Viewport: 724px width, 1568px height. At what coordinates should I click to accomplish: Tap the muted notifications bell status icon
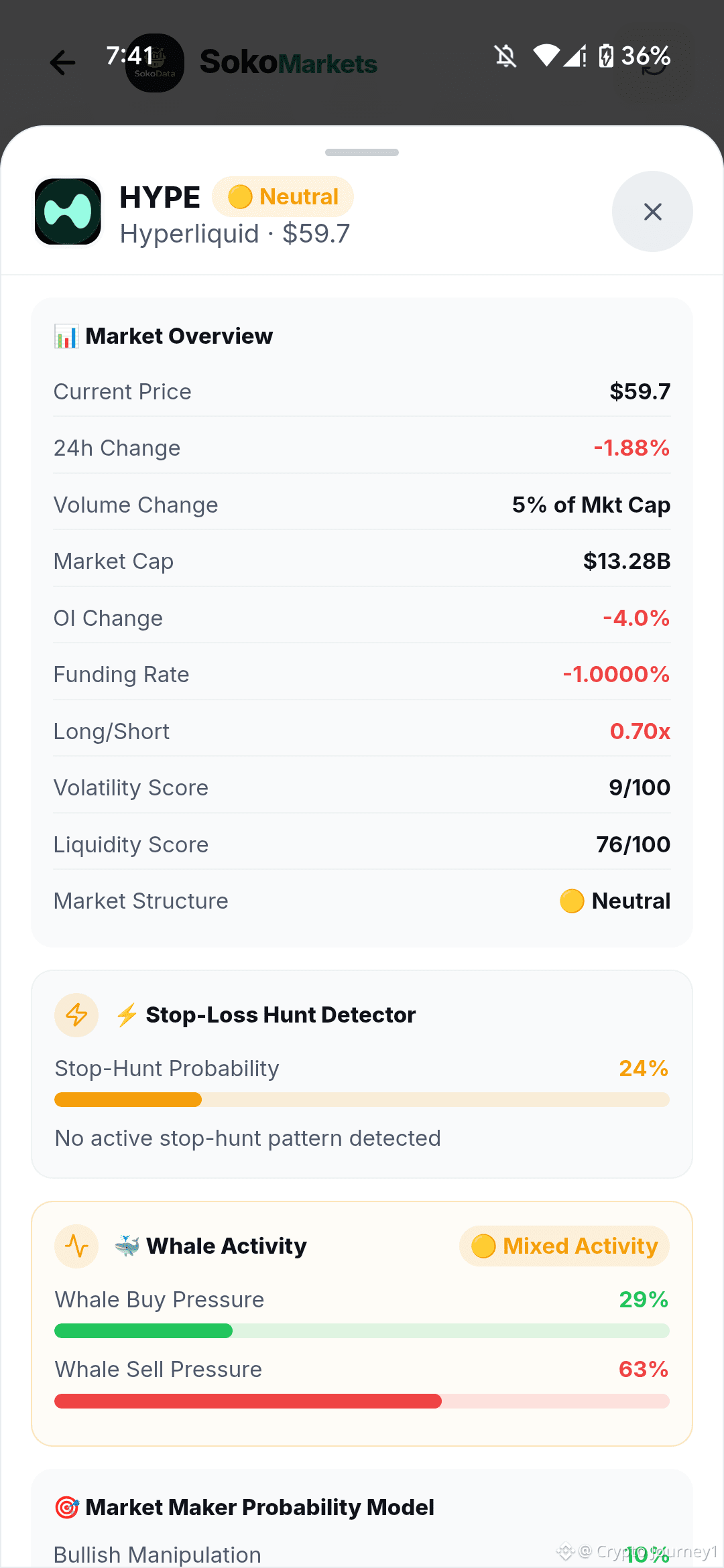(x=505, y=56)
